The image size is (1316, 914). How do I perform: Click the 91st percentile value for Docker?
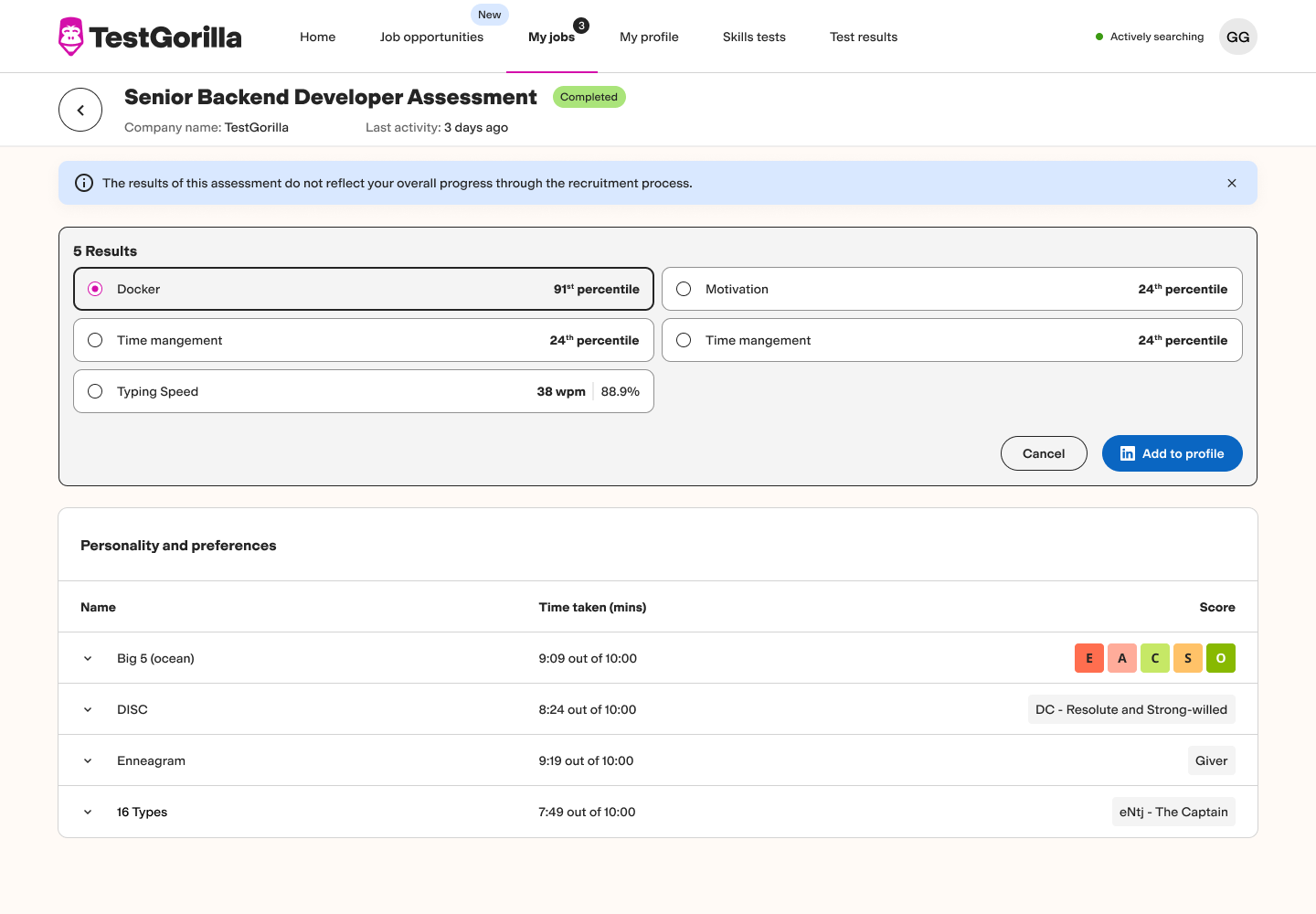(597, 289)
